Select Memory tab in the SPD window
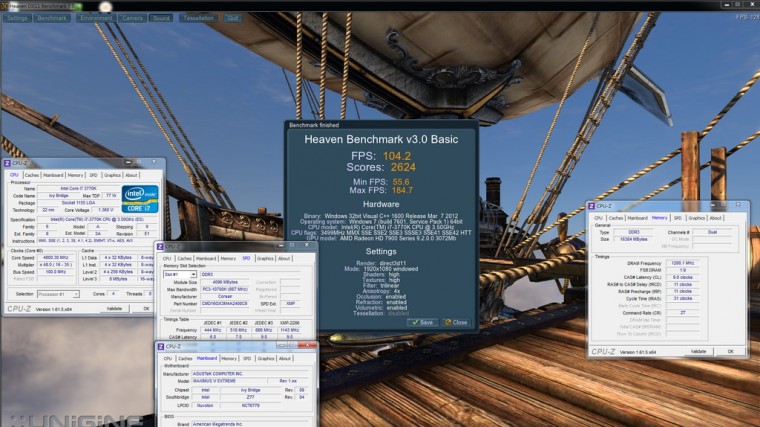760x427 pixels. [228, 258]
